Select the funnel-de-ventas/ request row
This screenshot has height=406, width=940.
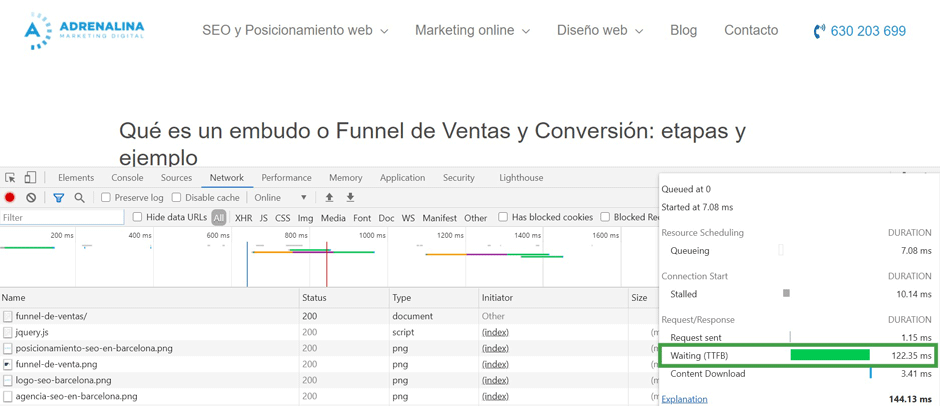point(329,316)
